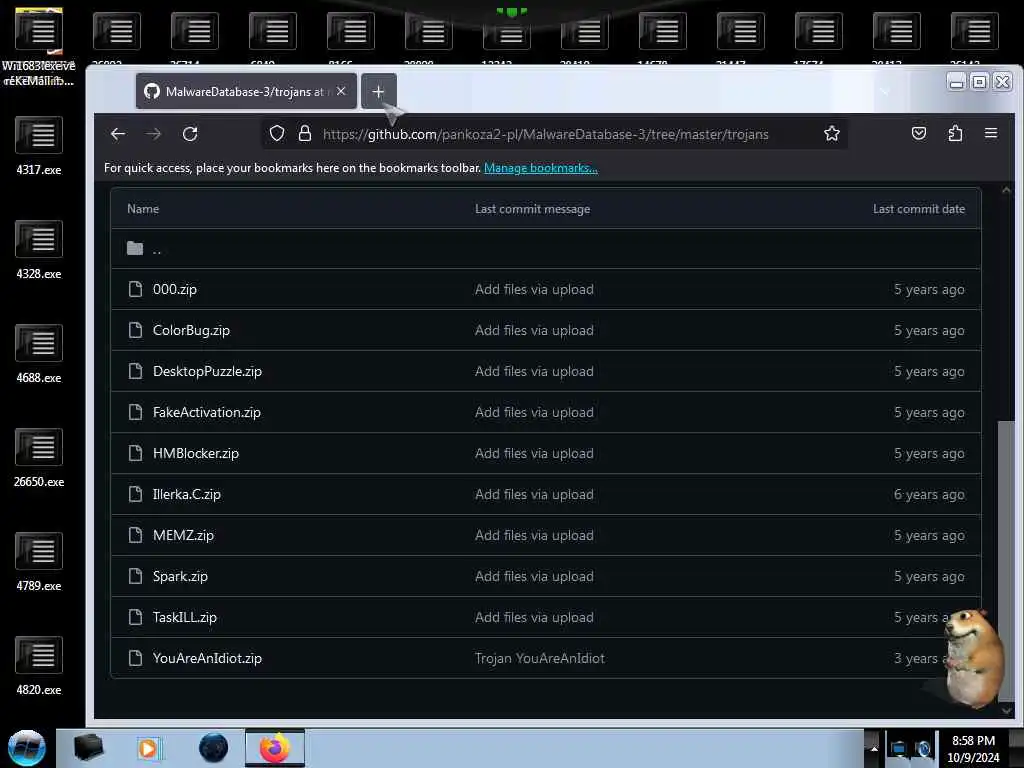Click file icon beside HMBlocker.zip
Screen dimensions: 1024x768
[x=135, y=453]
